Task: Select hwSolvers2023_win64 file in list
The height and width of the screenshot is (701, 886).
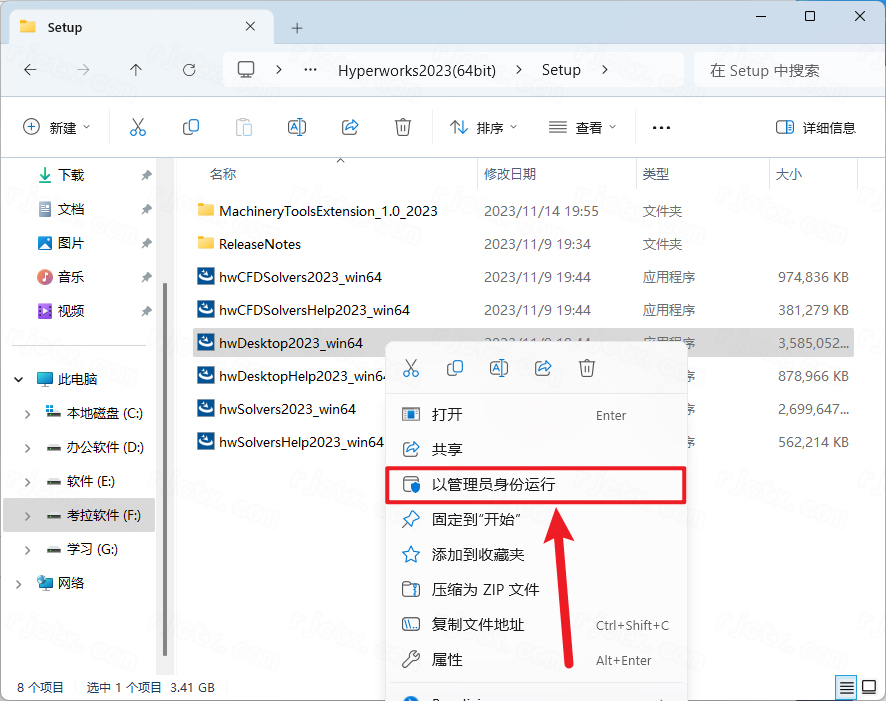Action: pos(287,409)
